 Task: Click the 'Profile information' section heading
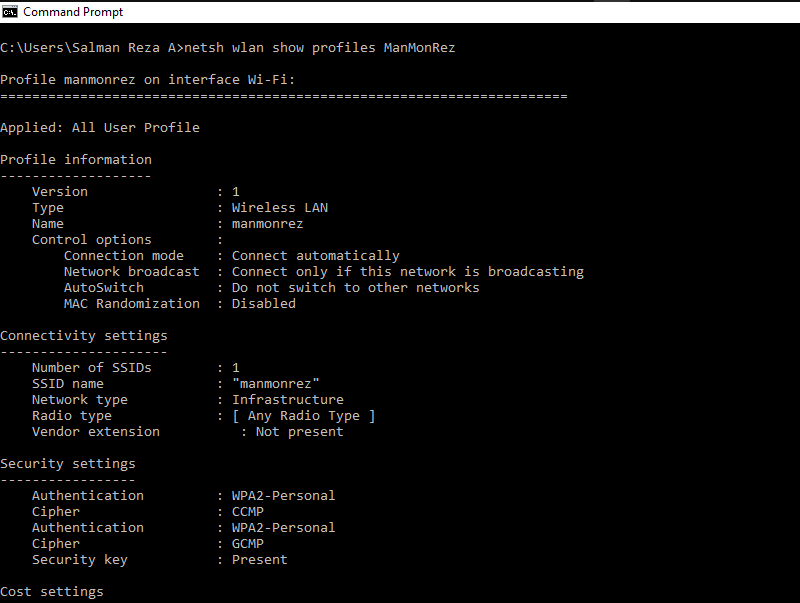coord(76,160)
